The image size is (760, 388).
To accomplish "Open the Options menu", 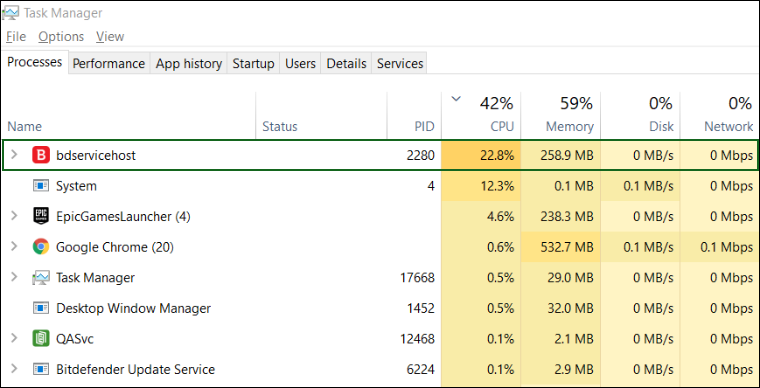I will coord(61,37).
